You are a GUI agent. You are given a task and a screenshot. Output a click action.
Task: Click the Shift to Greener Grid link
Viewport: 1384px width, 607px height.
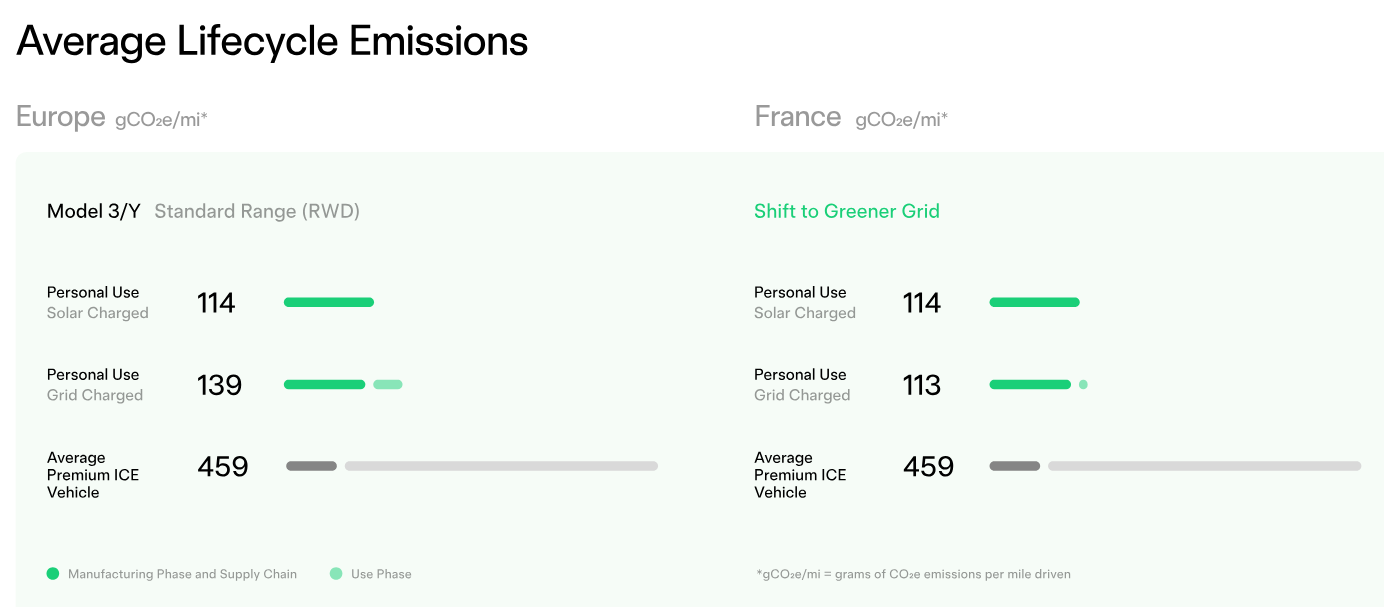point(847,211)
